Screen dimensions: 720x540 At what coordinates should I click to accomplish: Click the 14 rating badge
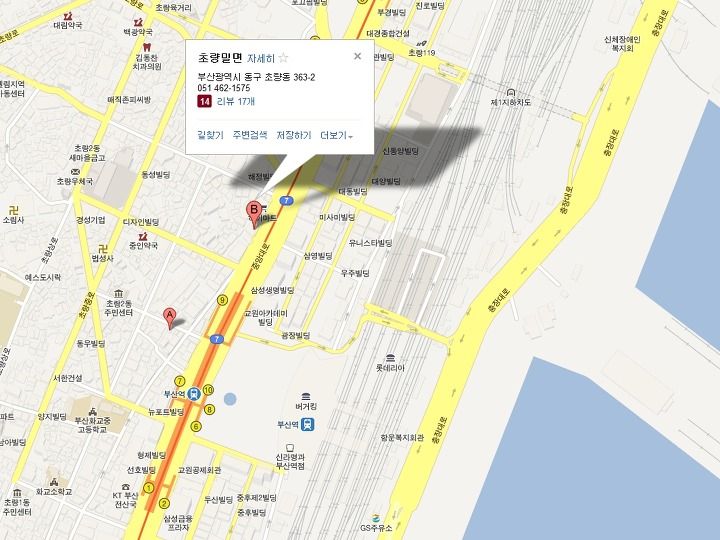pyautogui.click(x=204, y=101)
